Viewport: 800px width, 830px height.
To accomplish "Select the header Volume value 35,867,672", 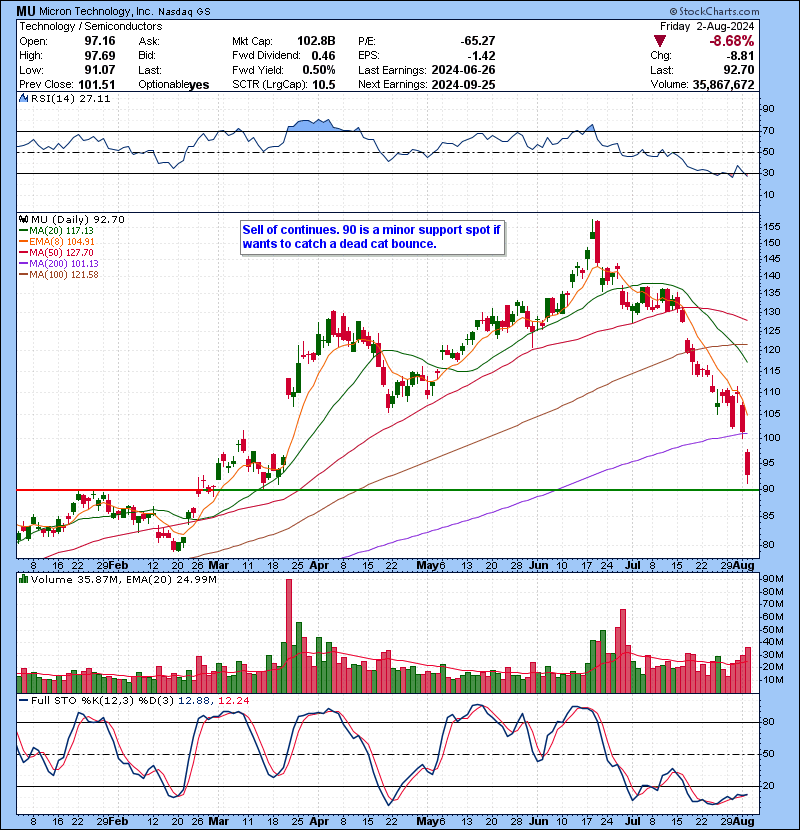I will (x=723, y=85).
